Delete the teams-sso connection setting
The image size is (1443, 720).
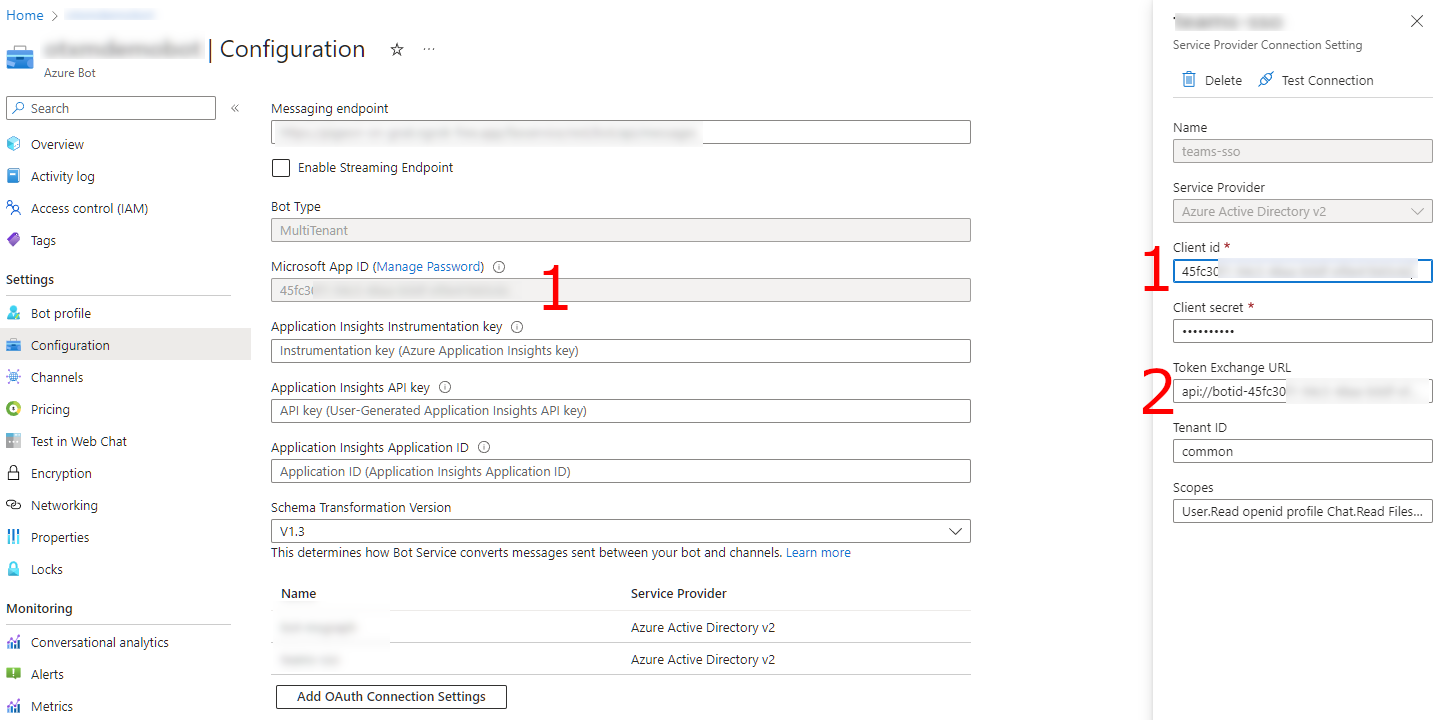coord(1211,80)
